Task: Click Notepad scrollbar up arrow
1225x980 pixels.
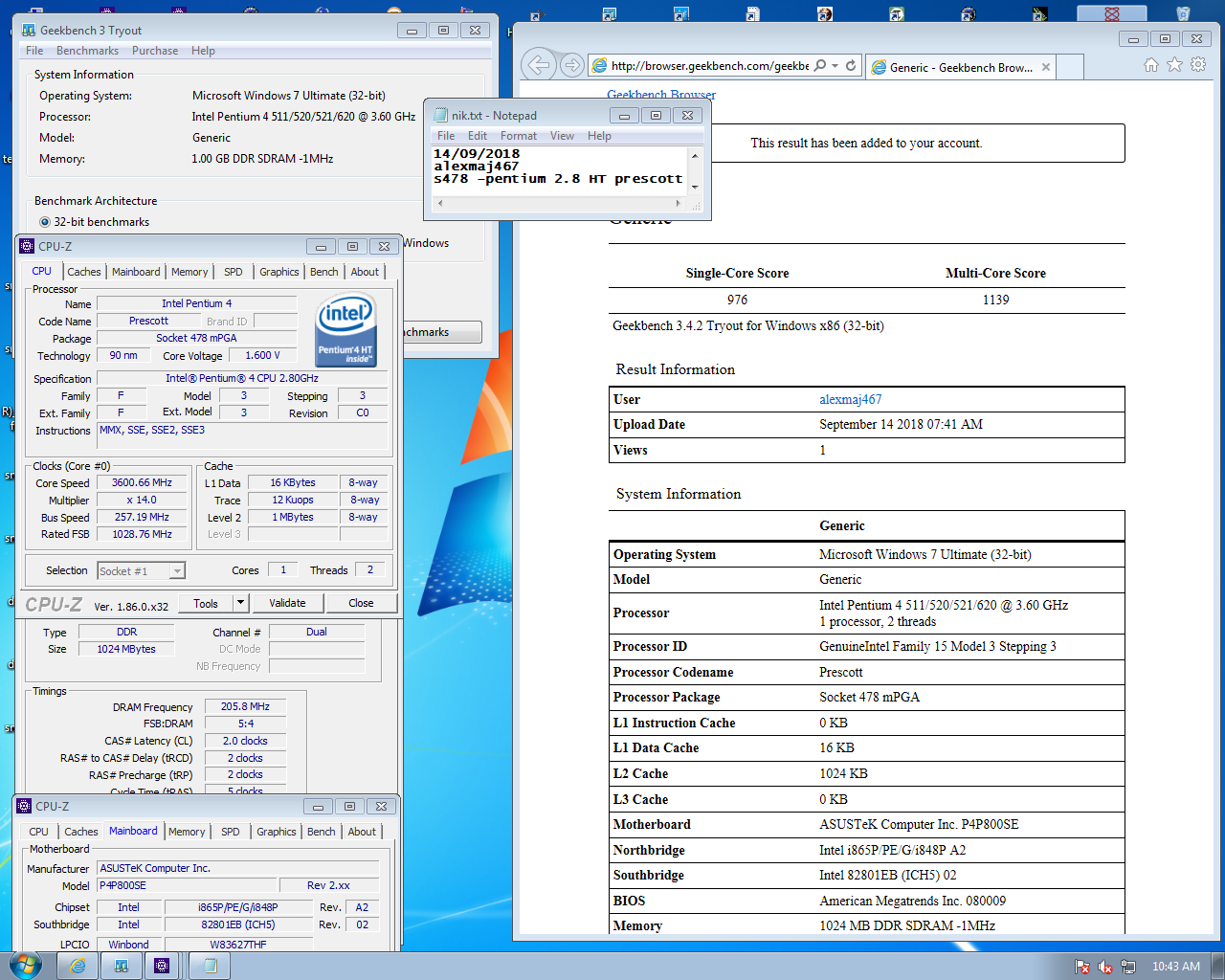Action: tap(695, 155)
